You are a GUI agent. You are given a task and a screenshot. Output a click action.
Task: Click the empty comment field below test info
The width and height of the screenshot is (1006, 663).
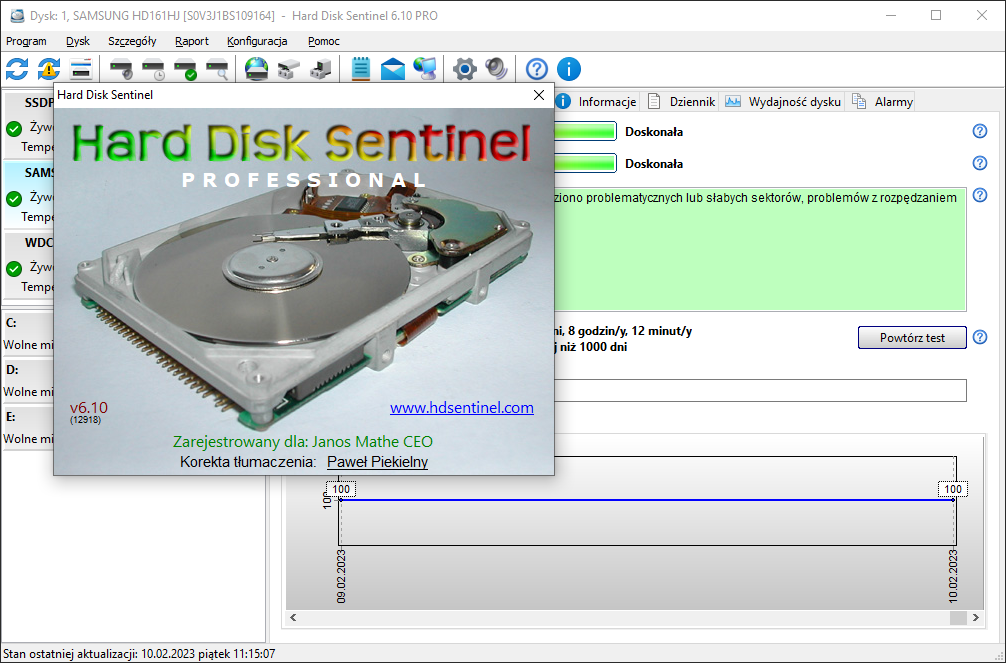tap(760, 390)
